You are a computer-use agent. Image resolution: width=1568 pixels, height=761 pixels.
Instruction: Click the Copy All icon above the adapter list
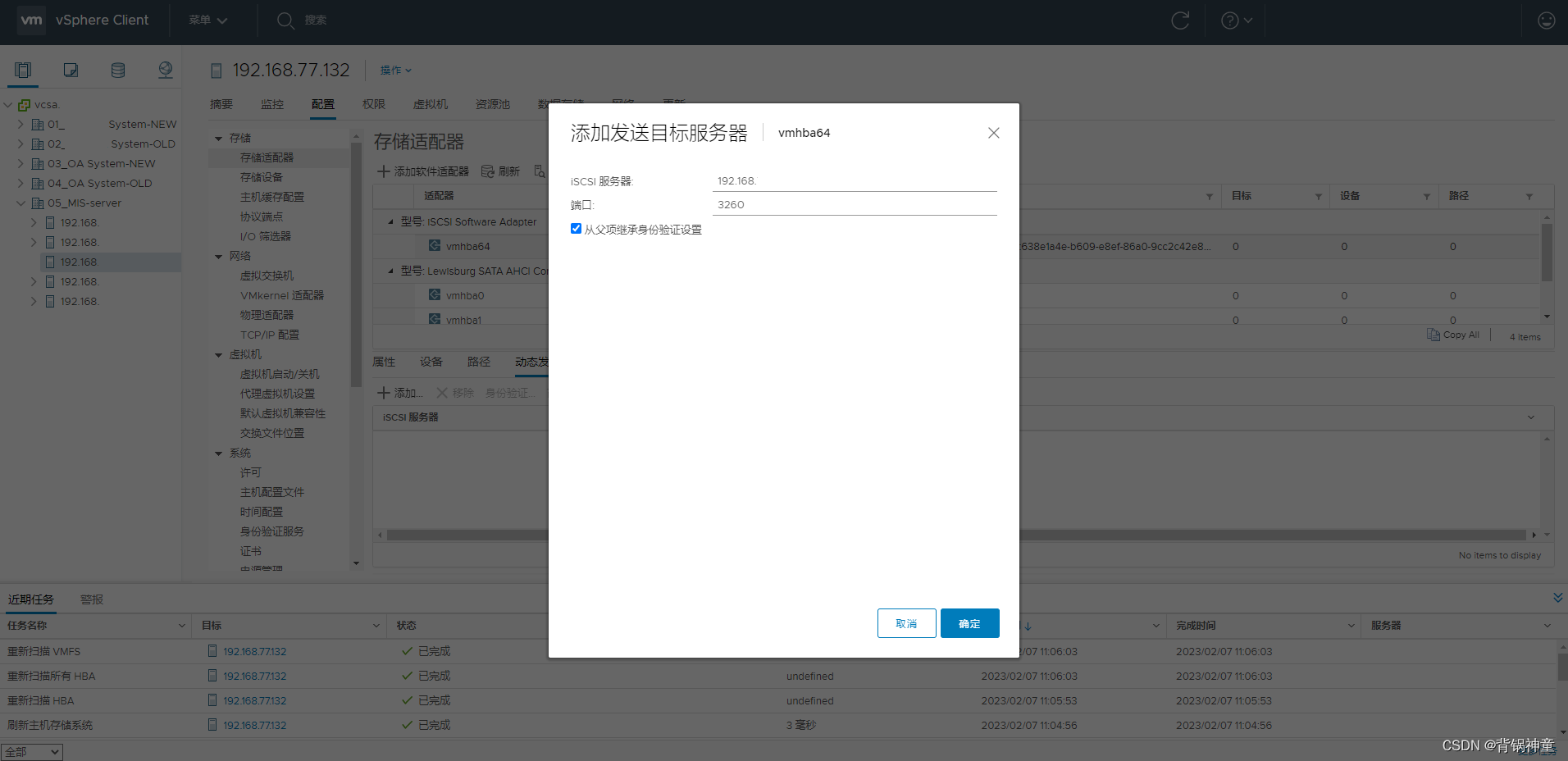coord(1432,334)
